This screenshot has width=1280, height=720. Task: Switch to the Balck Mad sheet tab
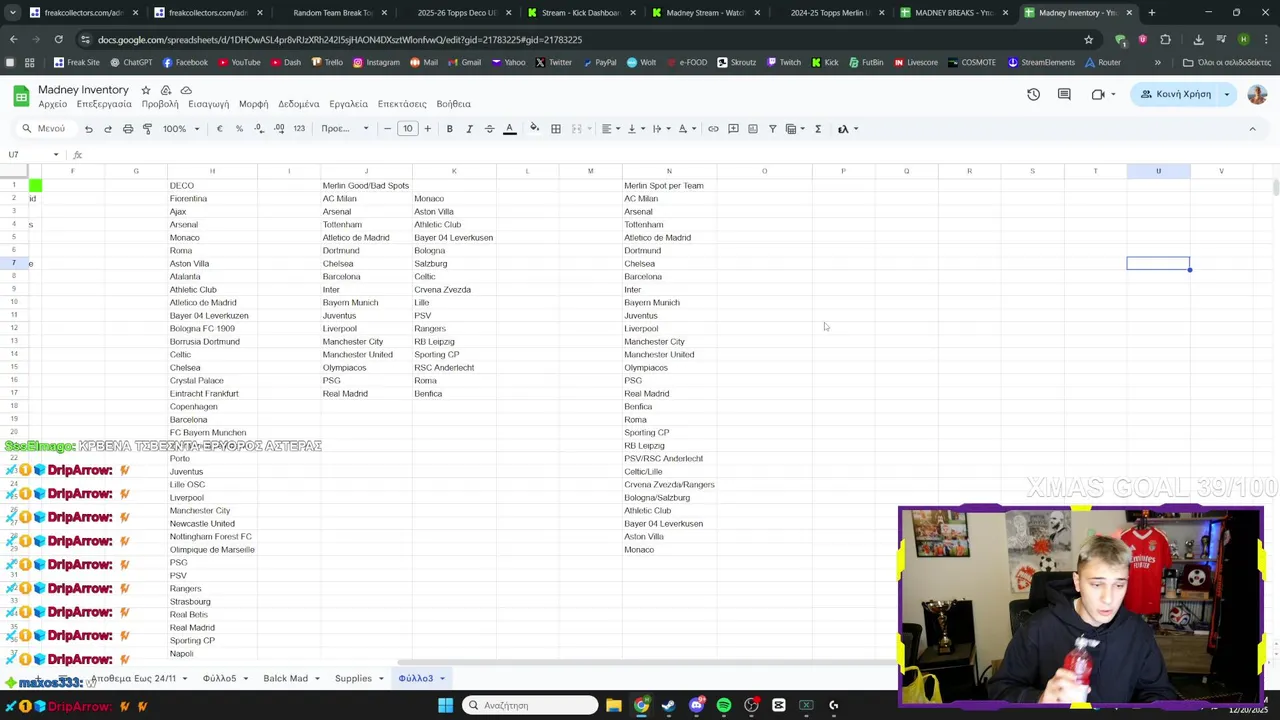(286, 679)
